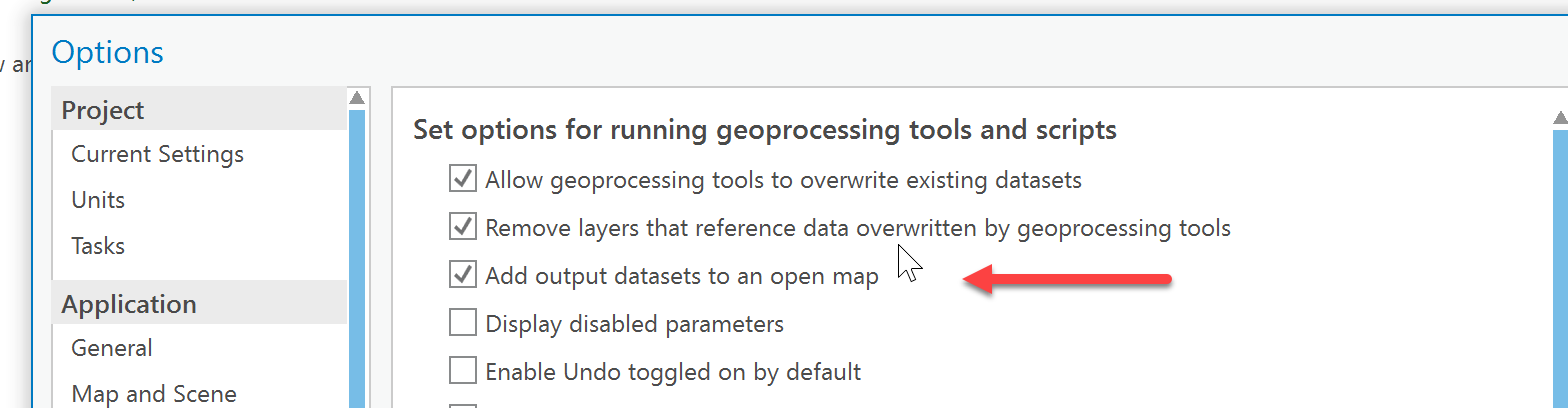Click the Options dialog title
Screen dimensions: 1568x408
pos(107,52)
